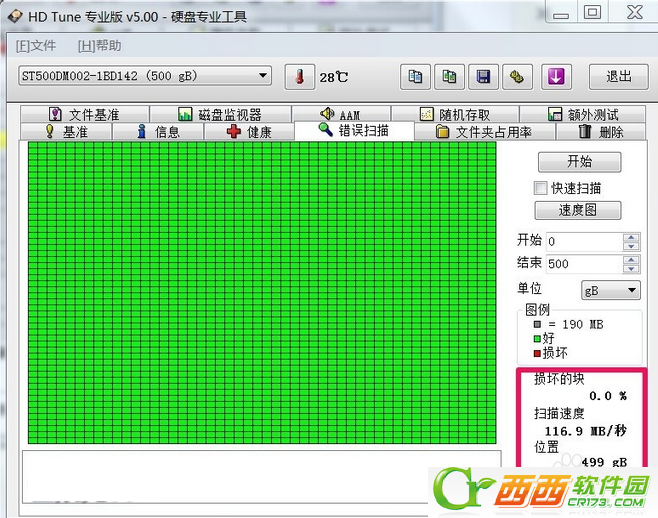Click the 116.9 MB/秒 scan speed value
This screenshot has width=658, height=518.
pyautogui.click(x=585, y=431)
